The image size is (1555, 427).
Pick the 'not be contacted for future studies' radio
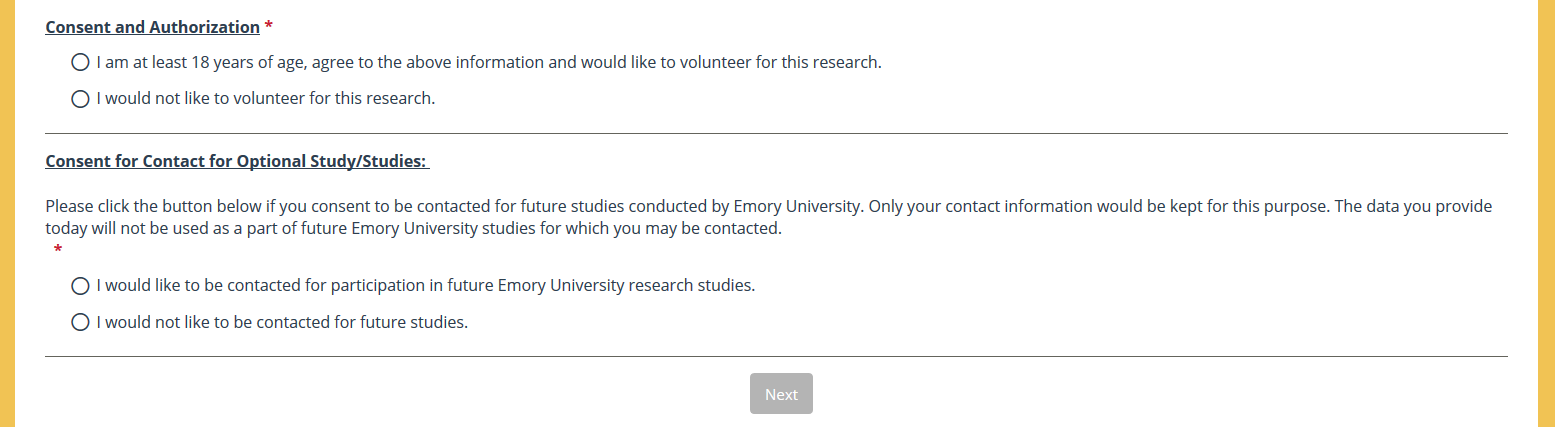click(x=81, y=322)
